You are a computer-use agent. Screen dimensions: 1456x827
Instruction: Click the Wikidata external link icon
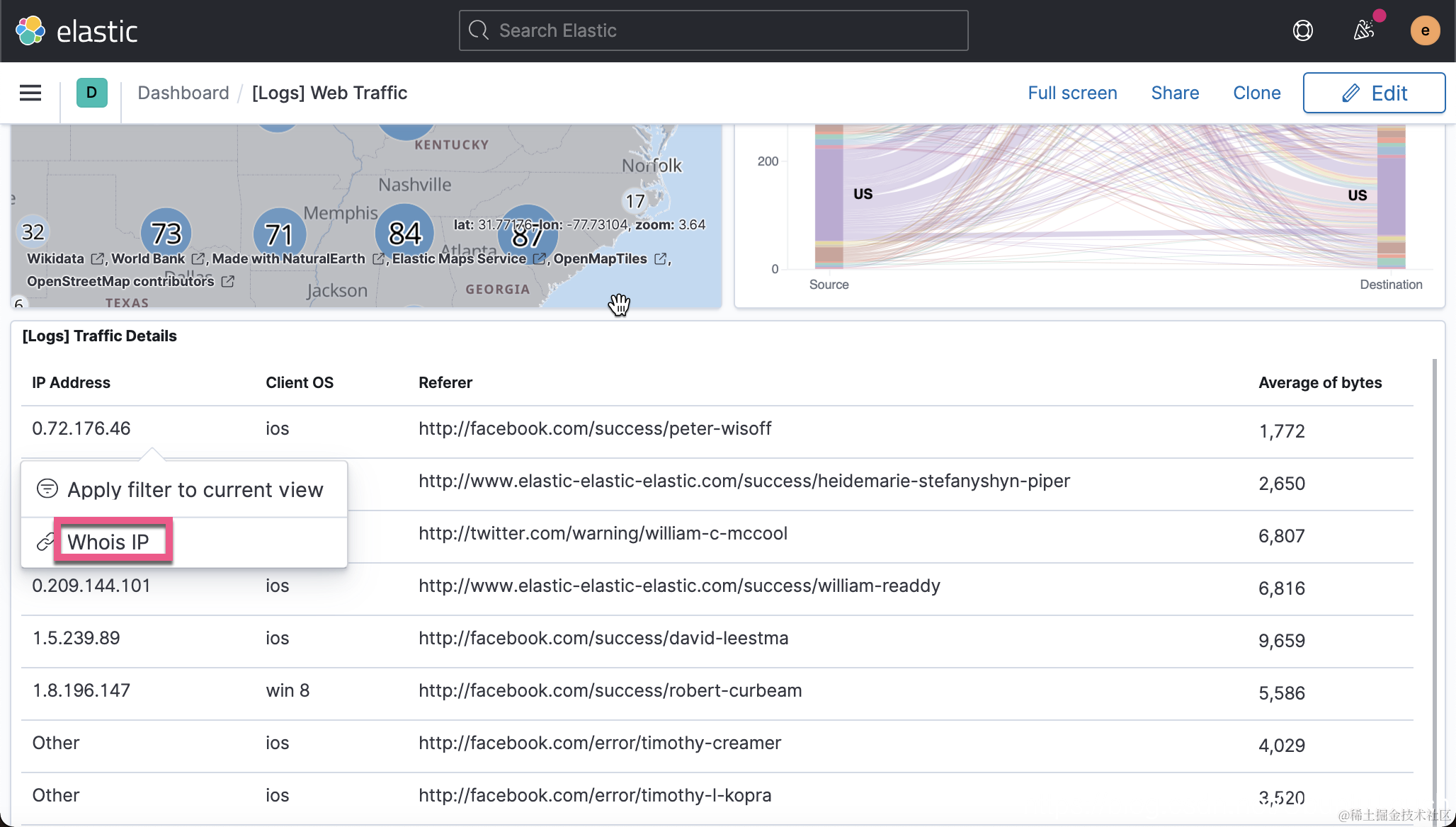[98, 259]
